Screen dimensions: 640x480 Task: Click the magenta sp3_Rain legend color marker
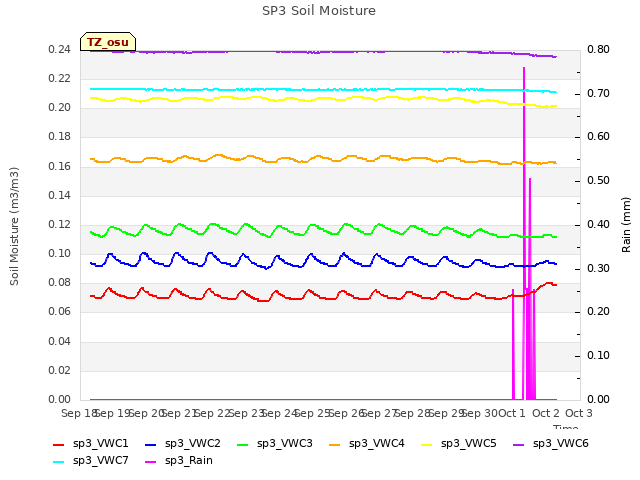(x=151, y=462)
